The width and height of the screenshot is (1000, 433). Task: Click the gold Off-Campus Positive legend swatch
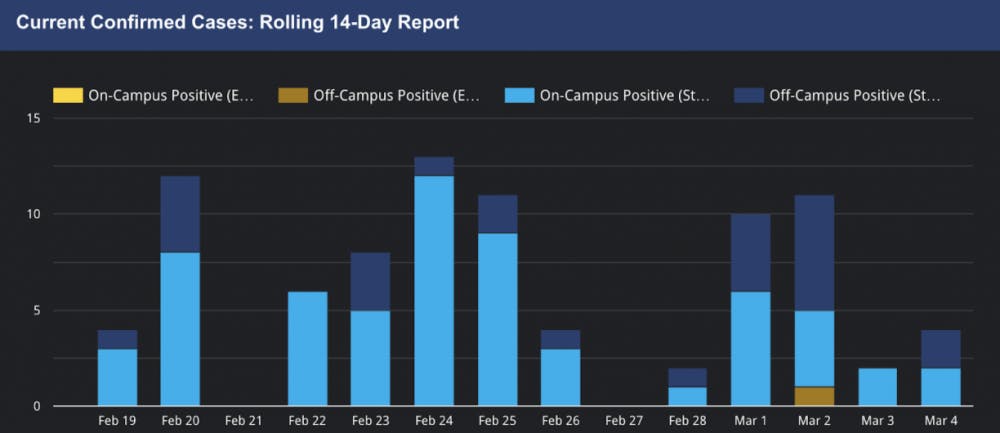292,96
